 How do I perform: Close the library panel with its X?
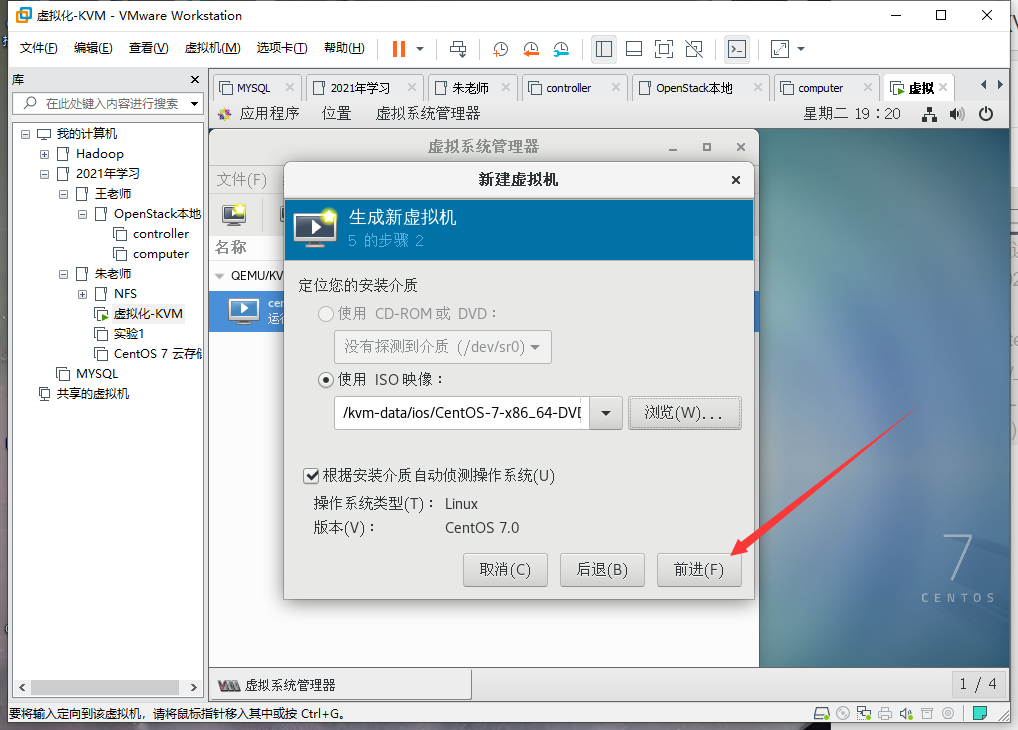(195, 79)
